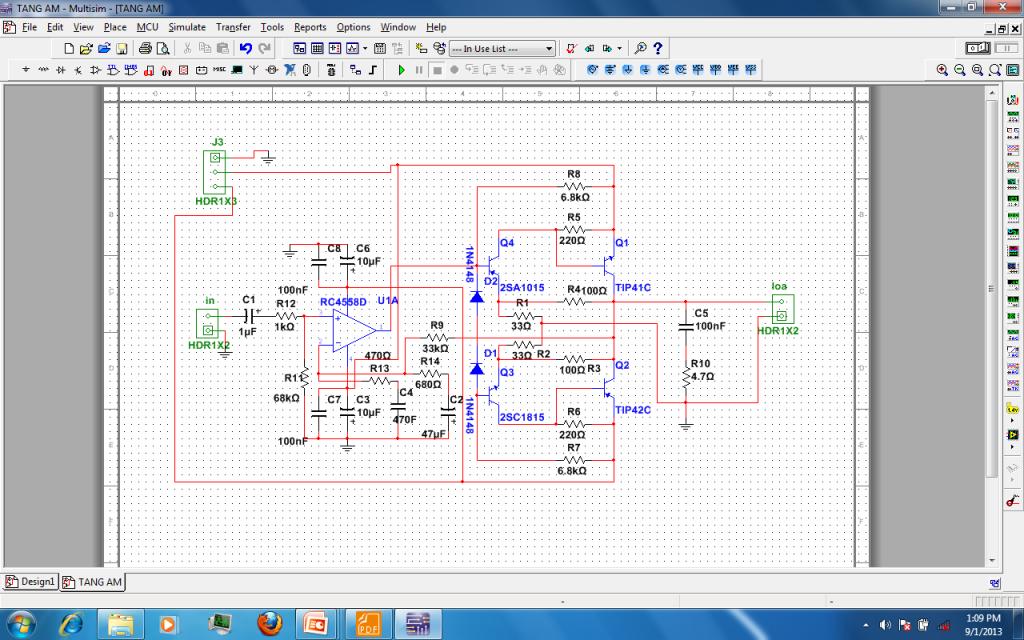Click the Open file folder icon
This screenshot has width=1024, height=640.
click(86, 48)
